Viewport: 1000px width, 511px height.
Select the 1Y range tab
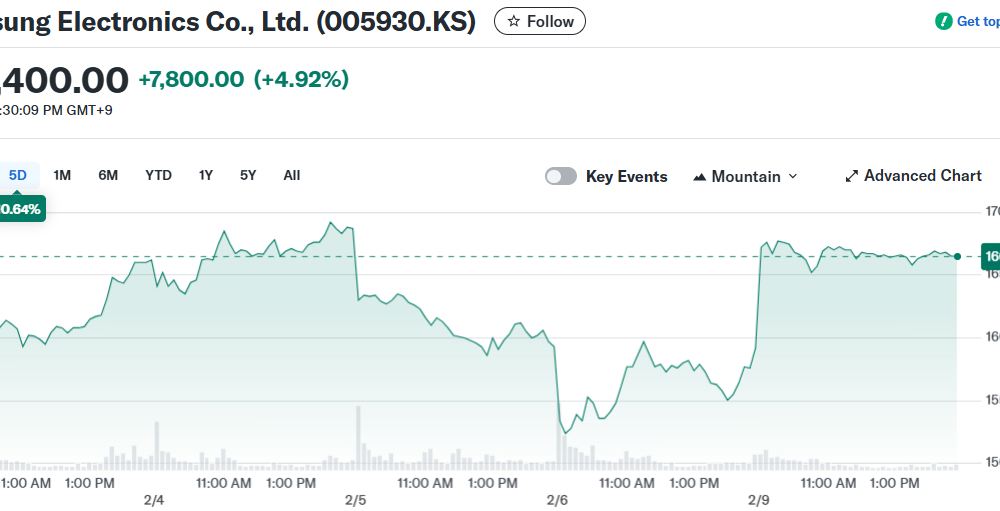click(x=205, y=175)
